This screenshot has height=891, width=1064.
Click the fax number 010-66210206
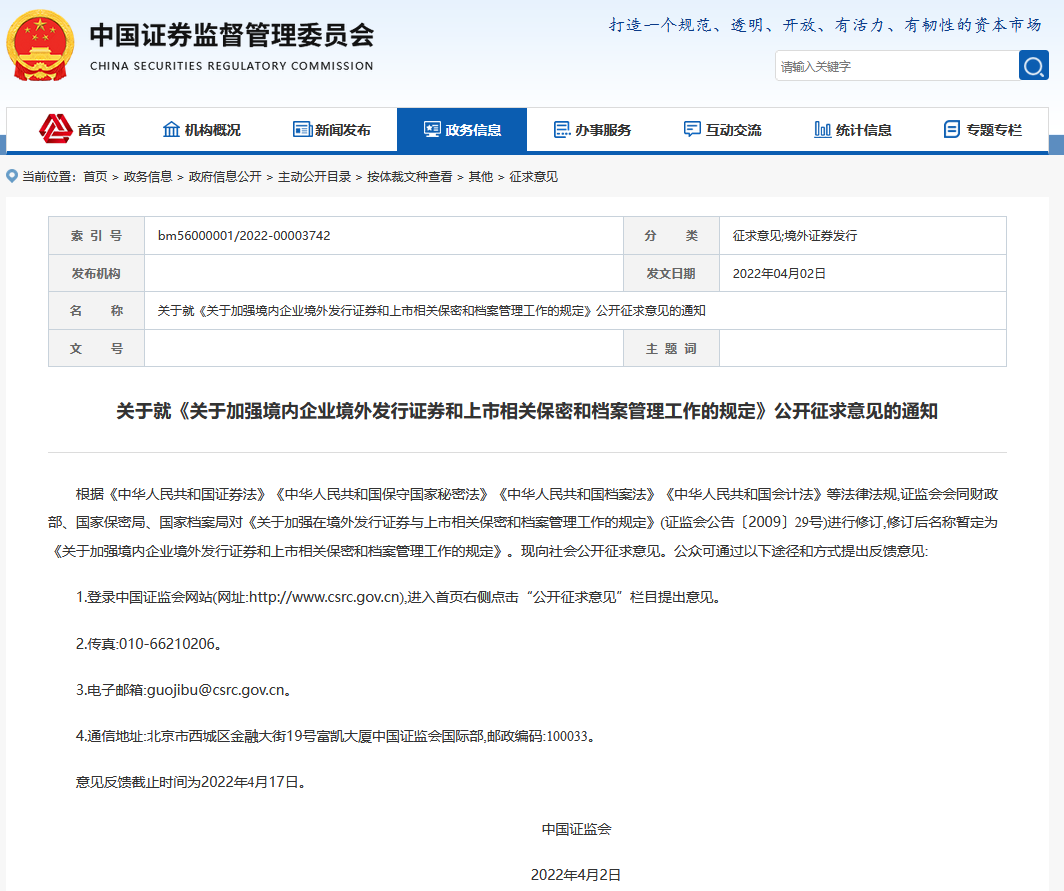[x=167, y=644]
